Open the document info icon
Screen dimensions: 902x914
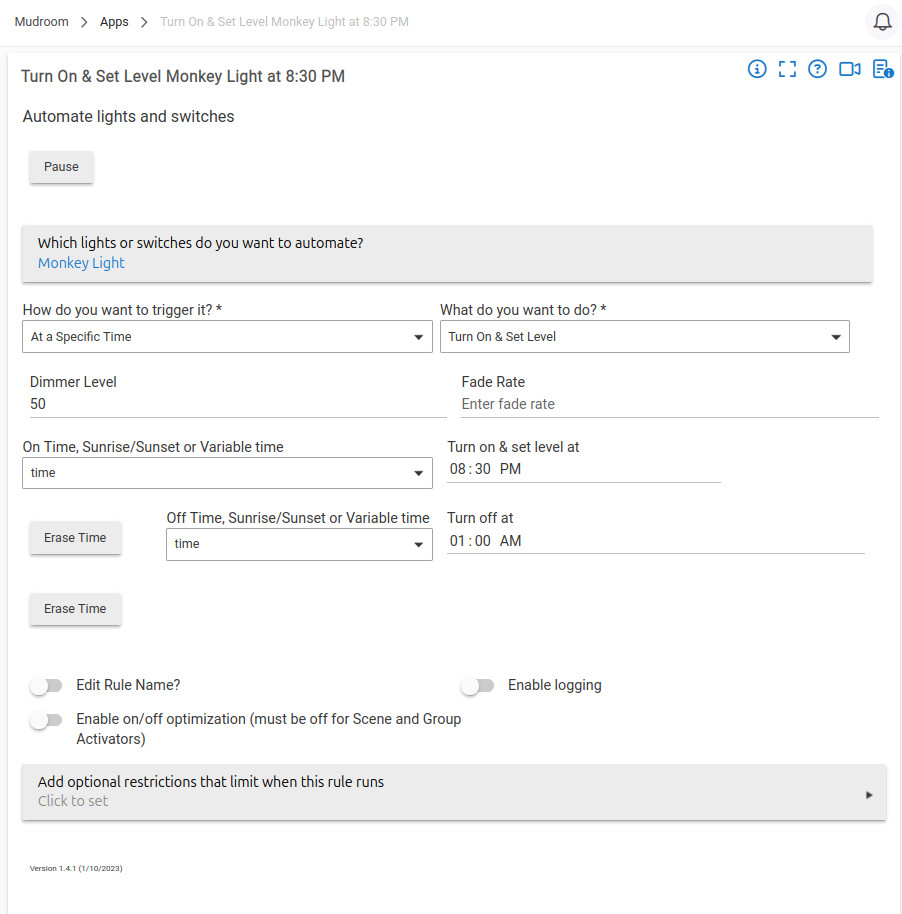coord(883,69)
